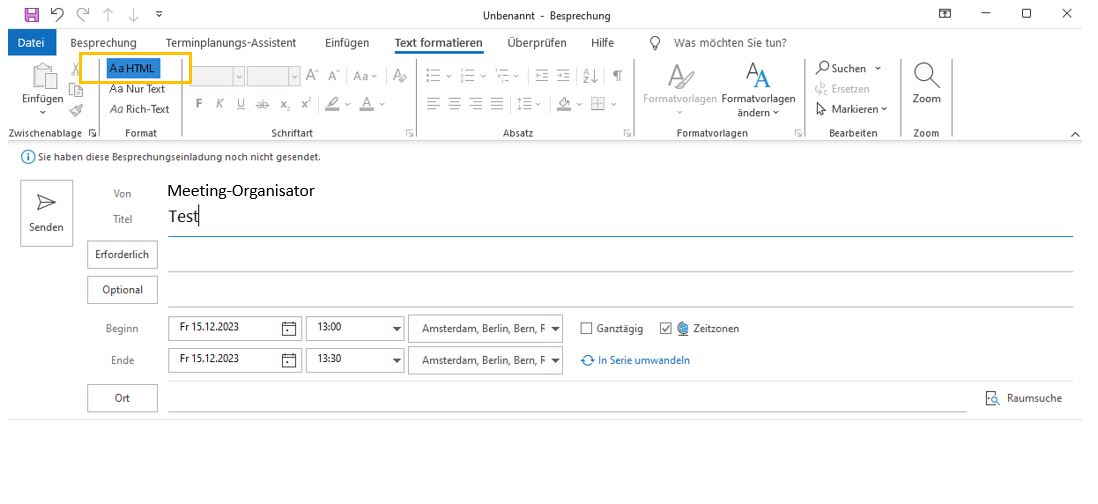Viewport: 1098px width, 504px height.
Task: Click the Erforderlich button
Action: [x=124, y=255]
